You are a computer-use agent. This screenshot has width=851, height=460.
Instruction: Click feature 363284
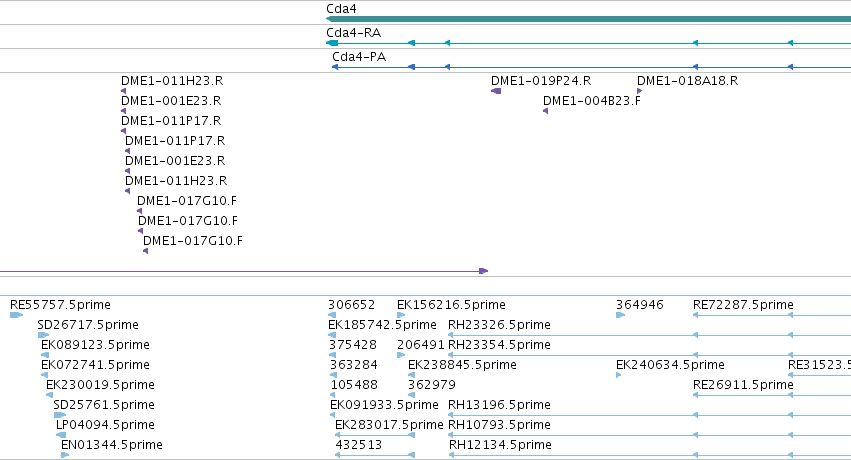[354, 365]
